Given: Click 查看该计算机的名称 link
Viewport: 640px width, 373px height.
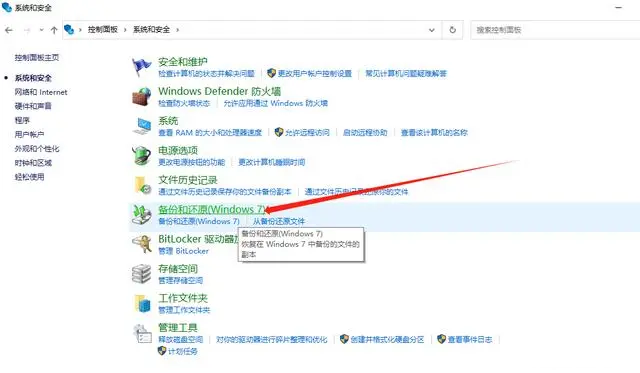Looking at the screenshot, I should tap(434, 133).
